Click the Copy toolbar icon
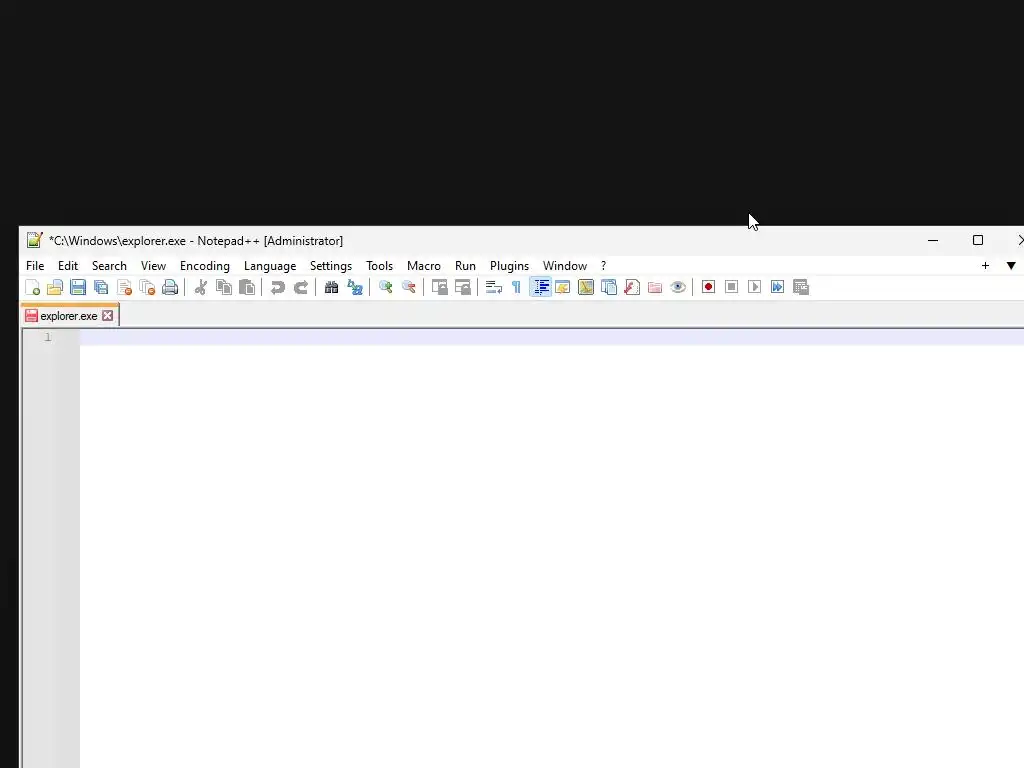Screen dimensions: 1024x768 click(224, 287)
